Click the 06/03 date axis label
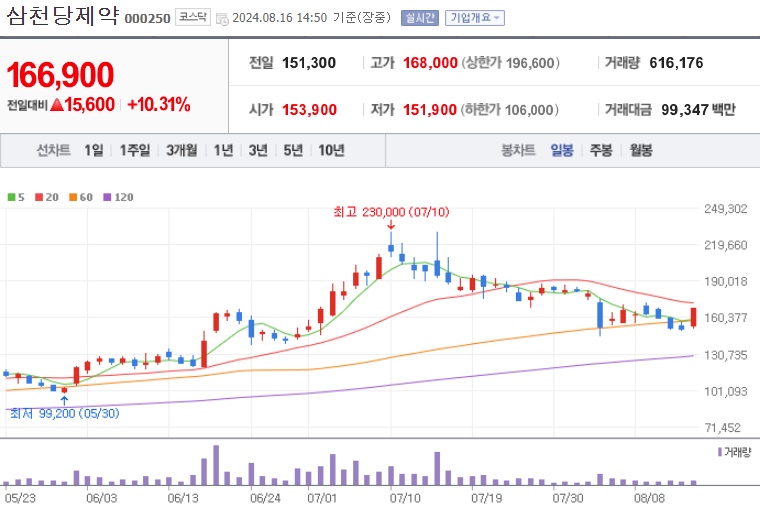The image size is (760, 510). (x=102, y=498)
